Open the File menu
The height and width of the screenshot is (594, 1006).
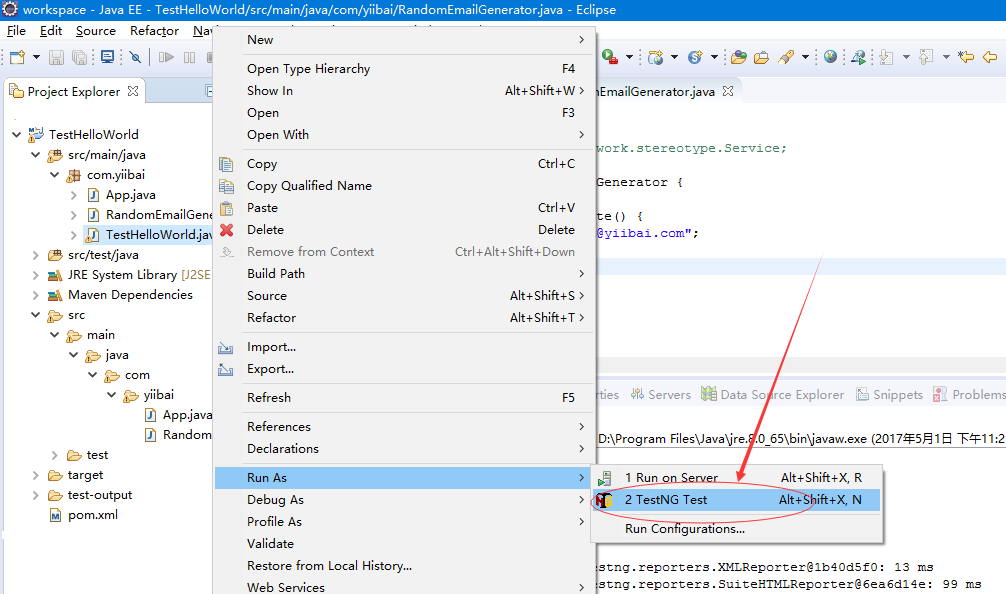tap(17, 31)
